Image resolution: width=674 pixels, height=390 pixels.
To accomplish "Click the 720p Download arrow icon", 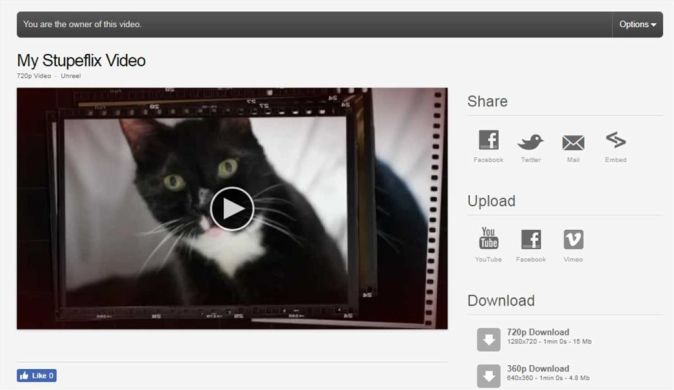I will 489,339.
